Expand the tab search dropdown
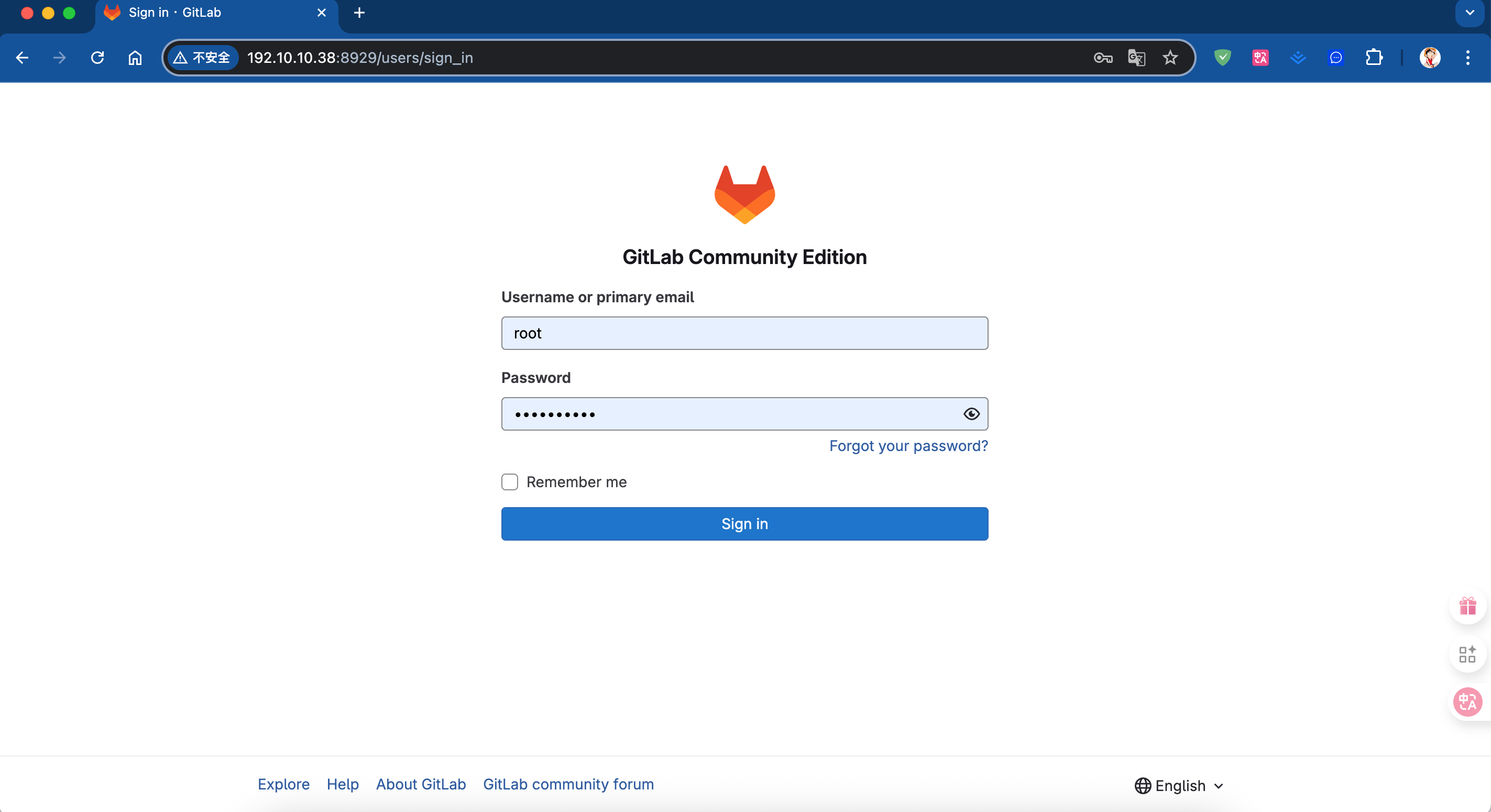The width and height of the screenshot is (1491, 812). [1470, 13]
